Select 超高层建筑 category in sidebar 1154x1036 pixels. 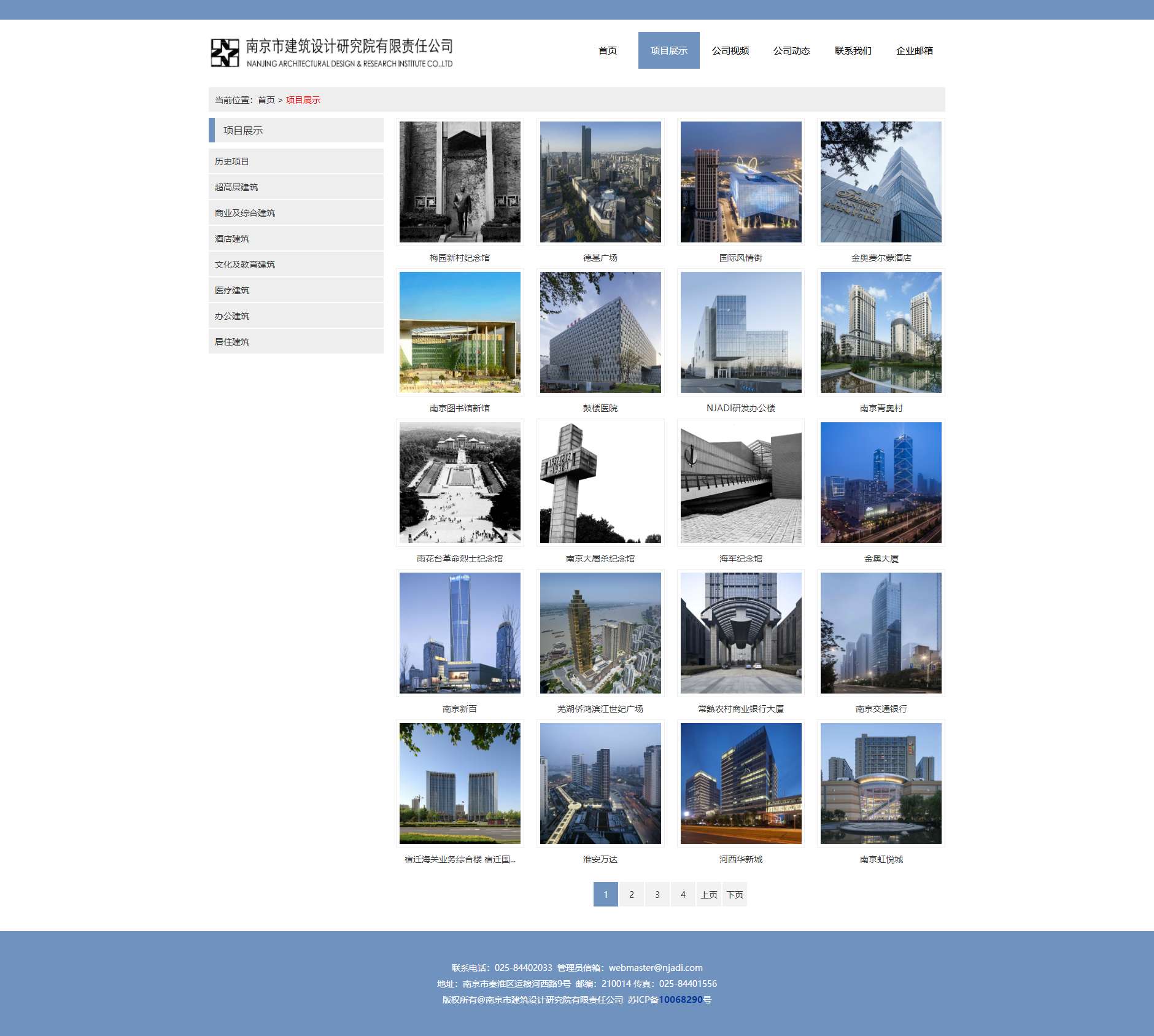click(x=296, y=187)
